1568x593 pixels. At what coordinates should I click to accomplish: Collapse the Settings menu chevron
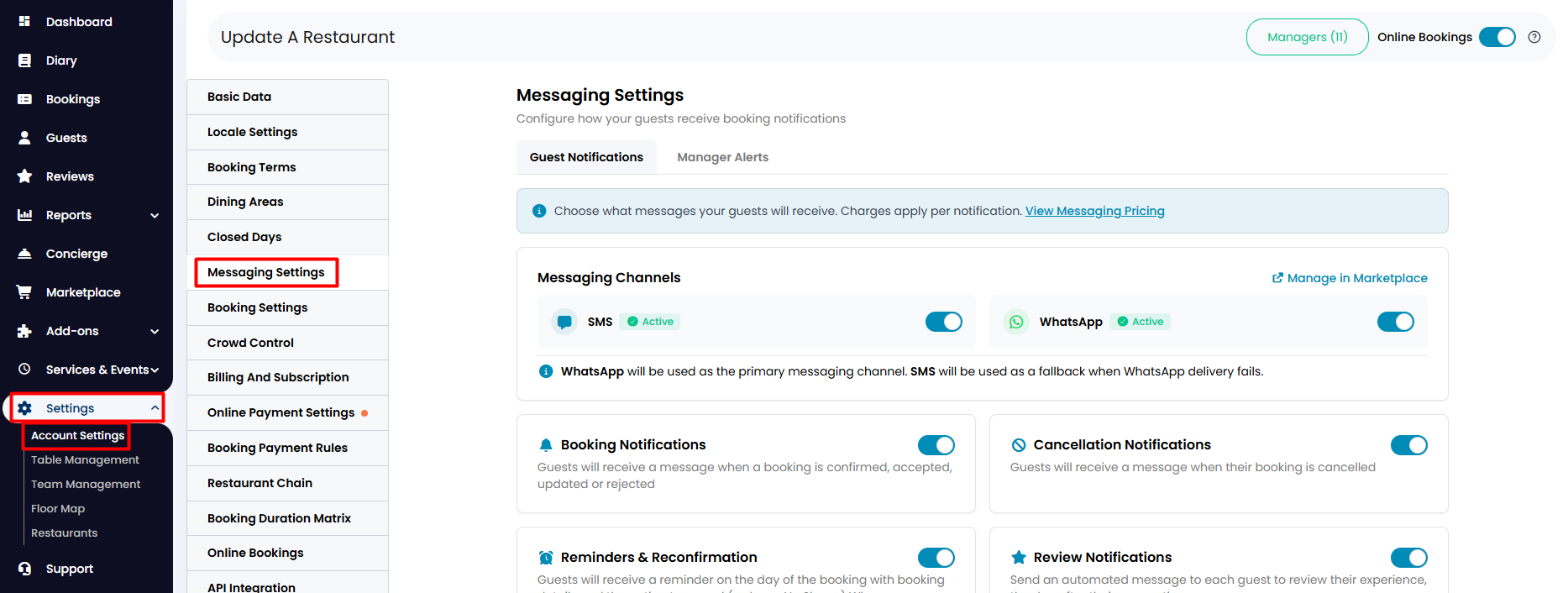pos(155,408)
